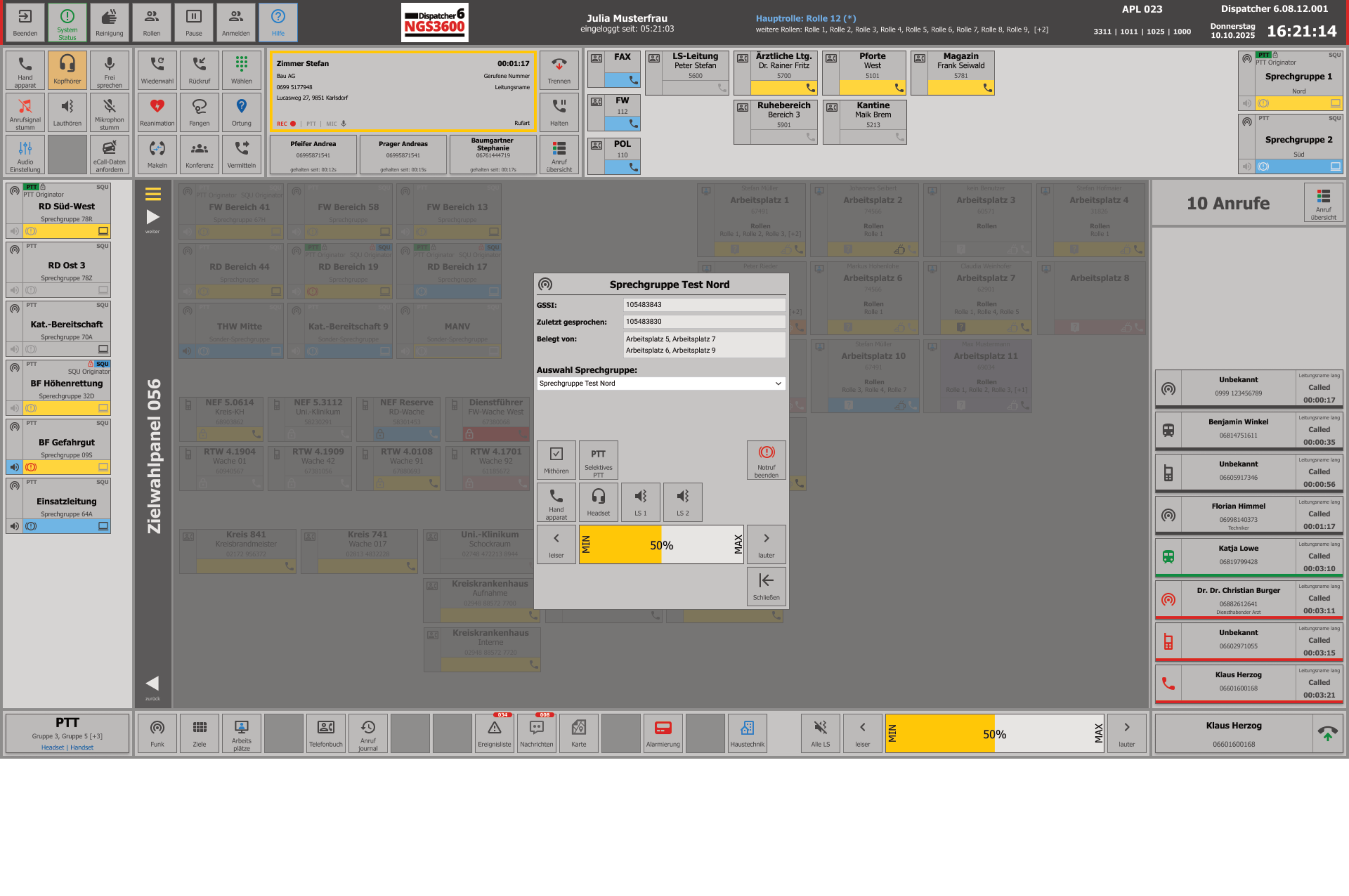Image resolution: width=1349 pixels, height=896 pixels.
Task: Open the Hilfe menu
Action: point(278,22)
